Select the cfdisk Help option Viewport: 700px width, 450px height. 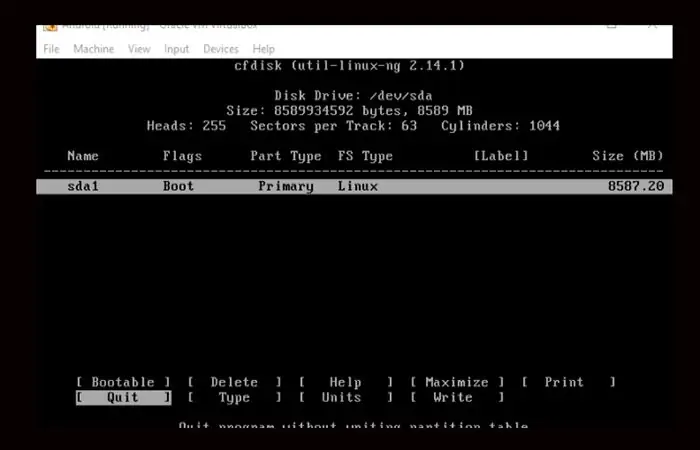click(x=346, y=382)
